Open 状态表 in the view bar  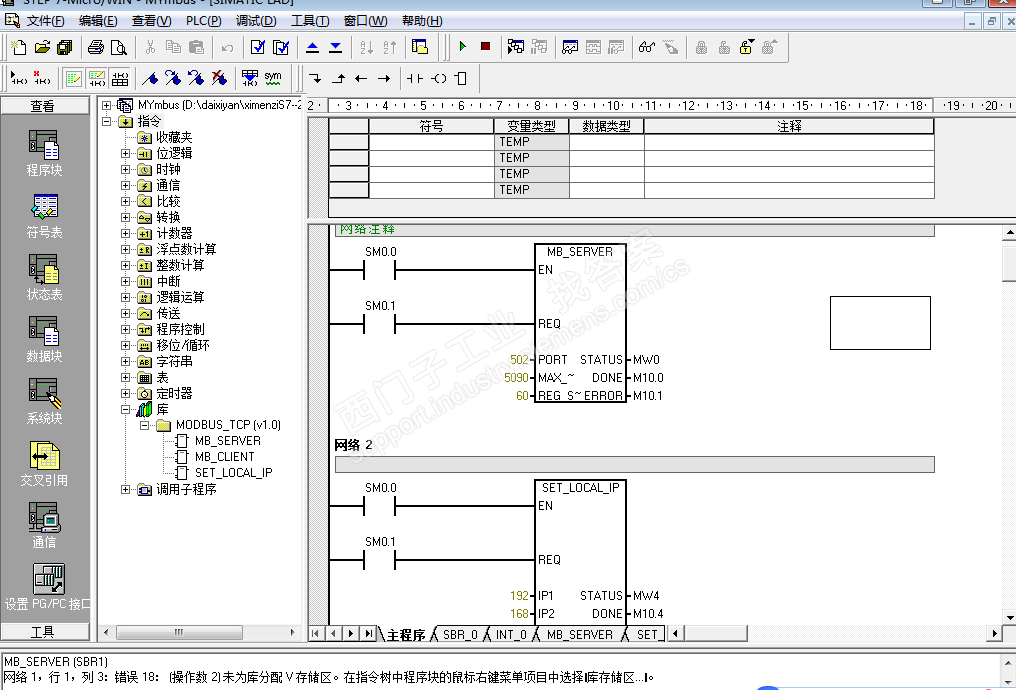point(44,278)
